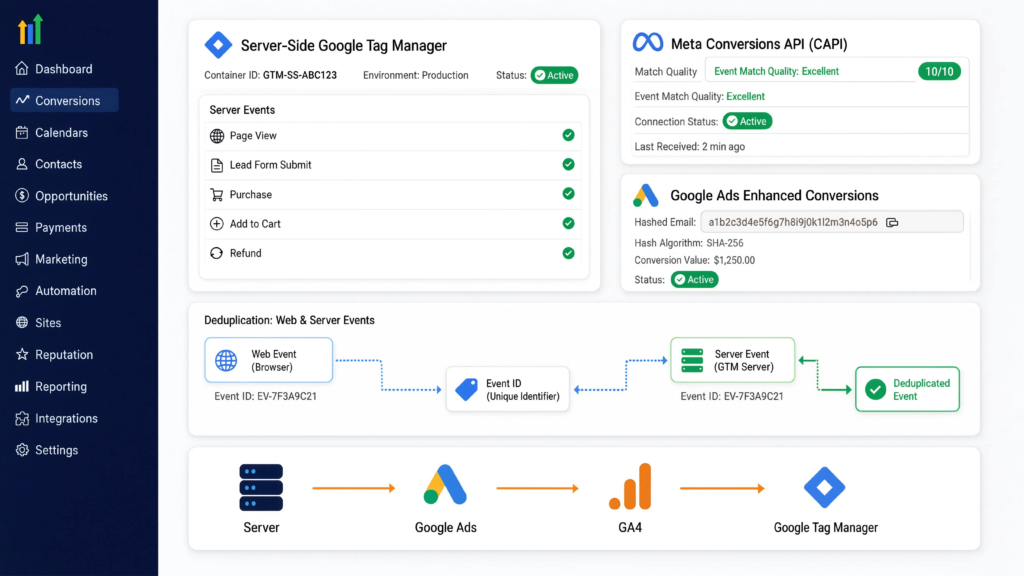Copy the hashed email with copy icon
Viewport: 1024px width, 576px height.
tap(892, 223)
